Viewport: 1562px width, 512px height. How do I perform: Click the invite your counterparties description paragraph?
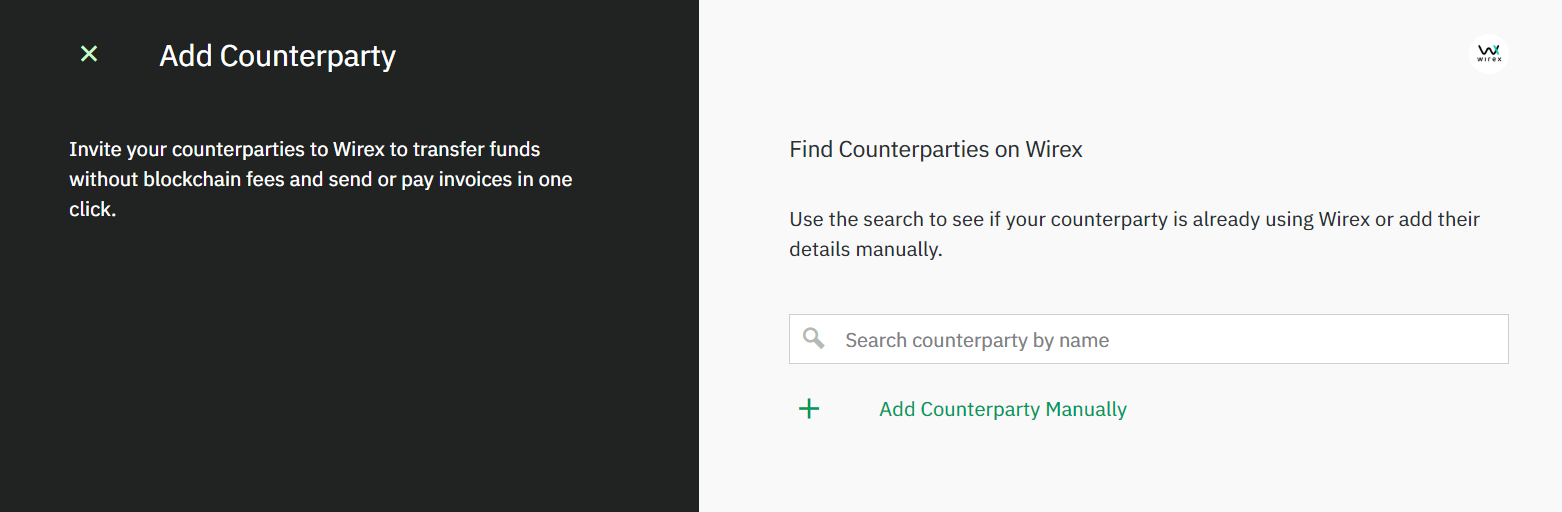click(321, 180)
